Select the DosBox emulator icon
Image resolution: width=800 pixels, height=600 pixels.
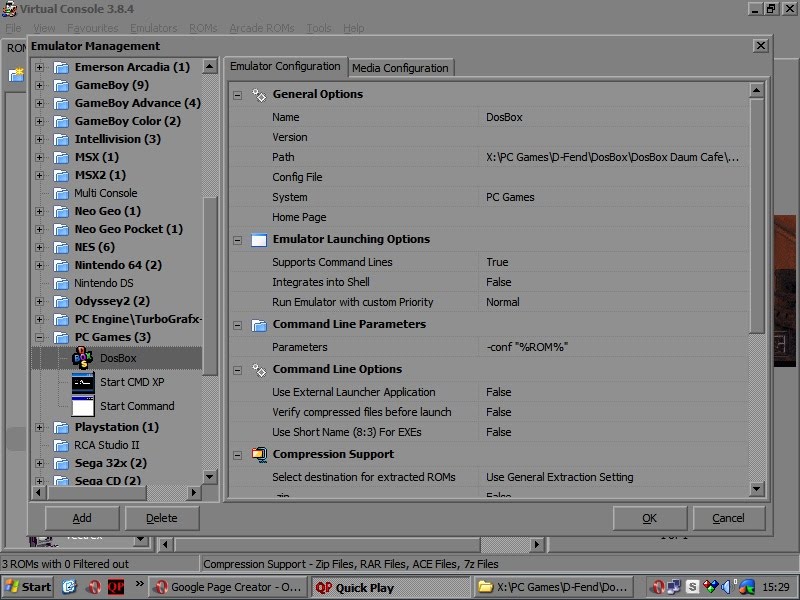click(x=83, y=358)
